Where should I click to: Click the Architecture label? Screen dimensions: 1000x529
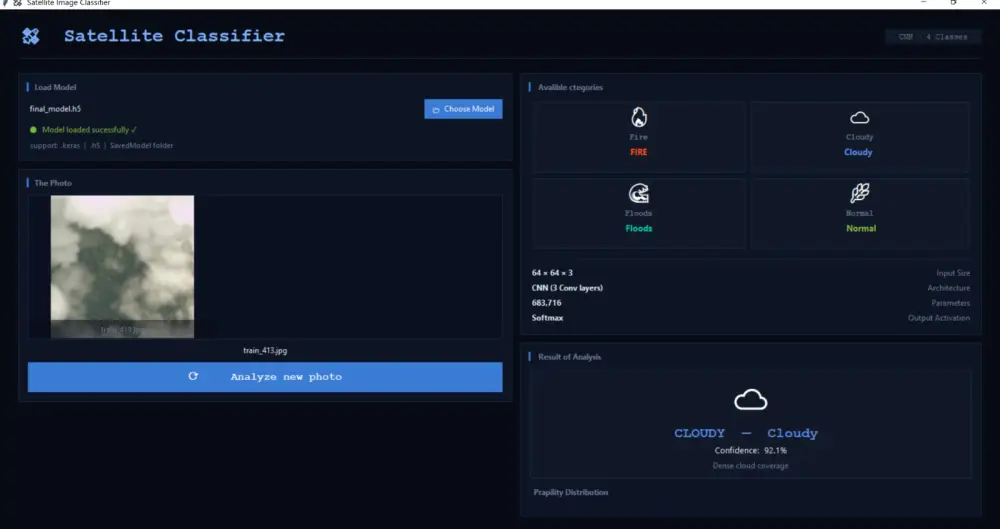coord(949,288)
